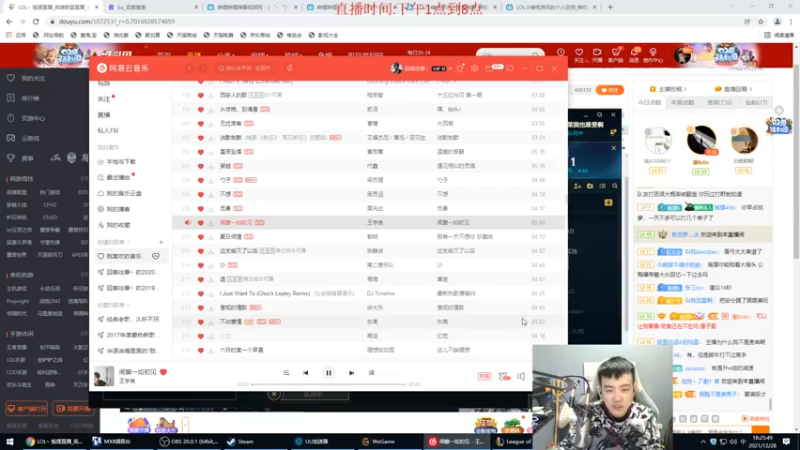Click the 我要开播 button
This screenshot has height=450, width=800.
click(73, 409)
